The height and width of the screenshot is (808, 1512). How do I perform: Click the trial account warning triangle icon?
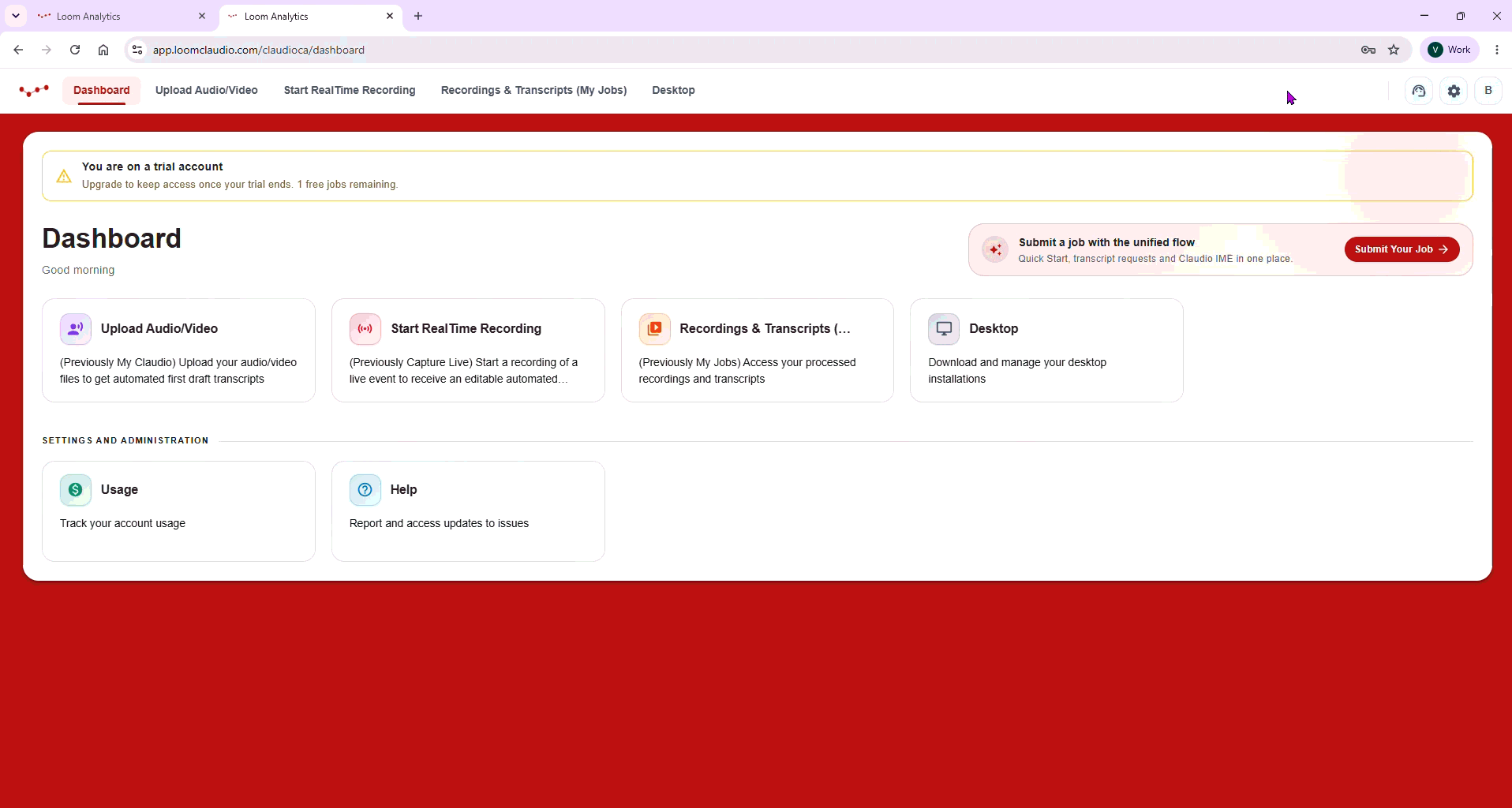pos(65,176)
